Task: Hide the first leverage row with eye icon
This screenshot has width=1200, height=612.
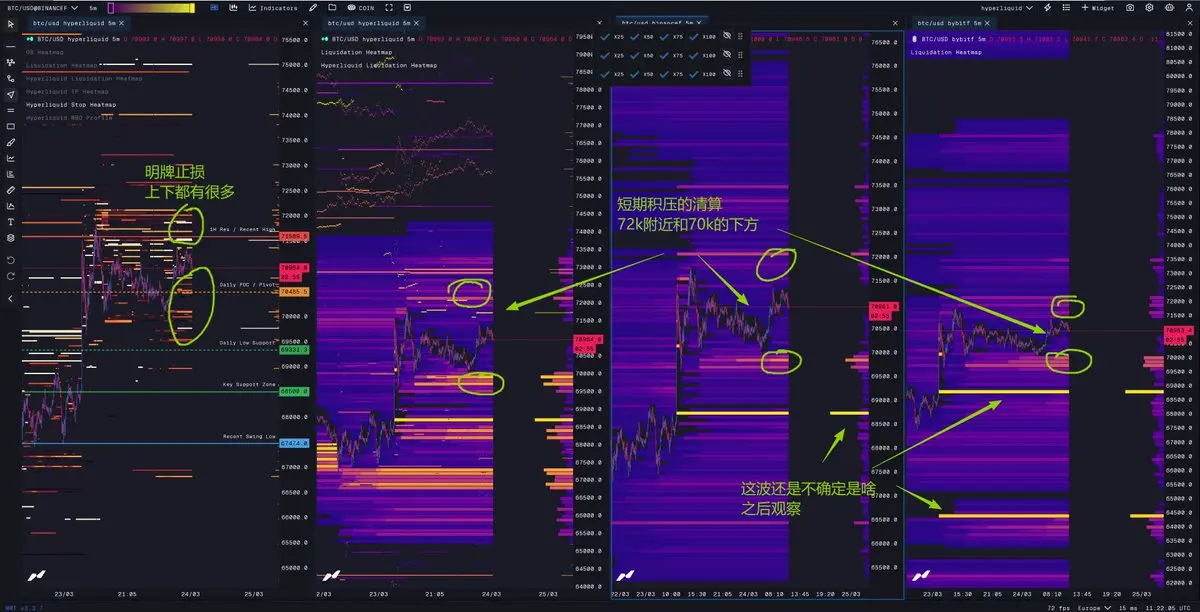Action: coord(727,36)
